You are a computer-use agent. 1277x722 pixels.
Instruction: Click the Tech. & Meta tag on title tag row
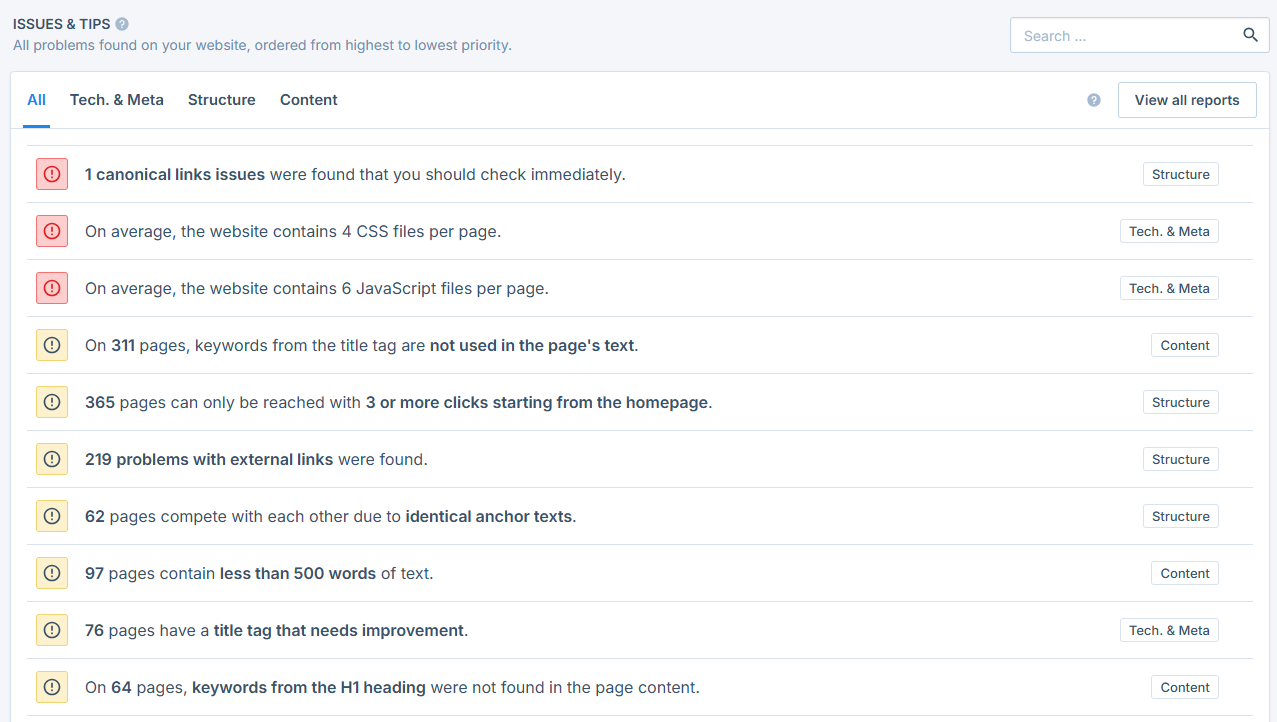1168,630
